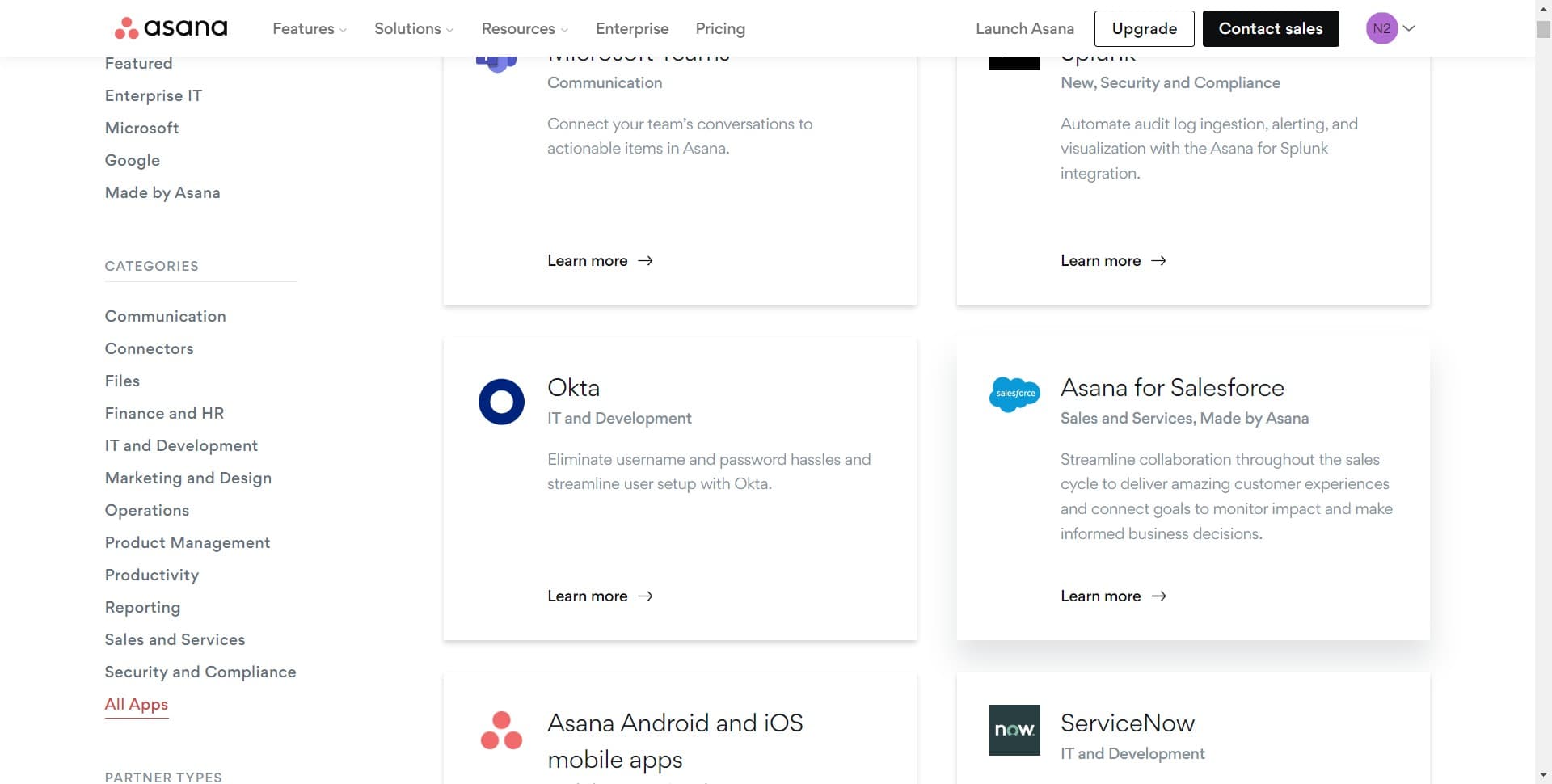
Task: Click the Contact sales button
Action: pos(1271,28)
